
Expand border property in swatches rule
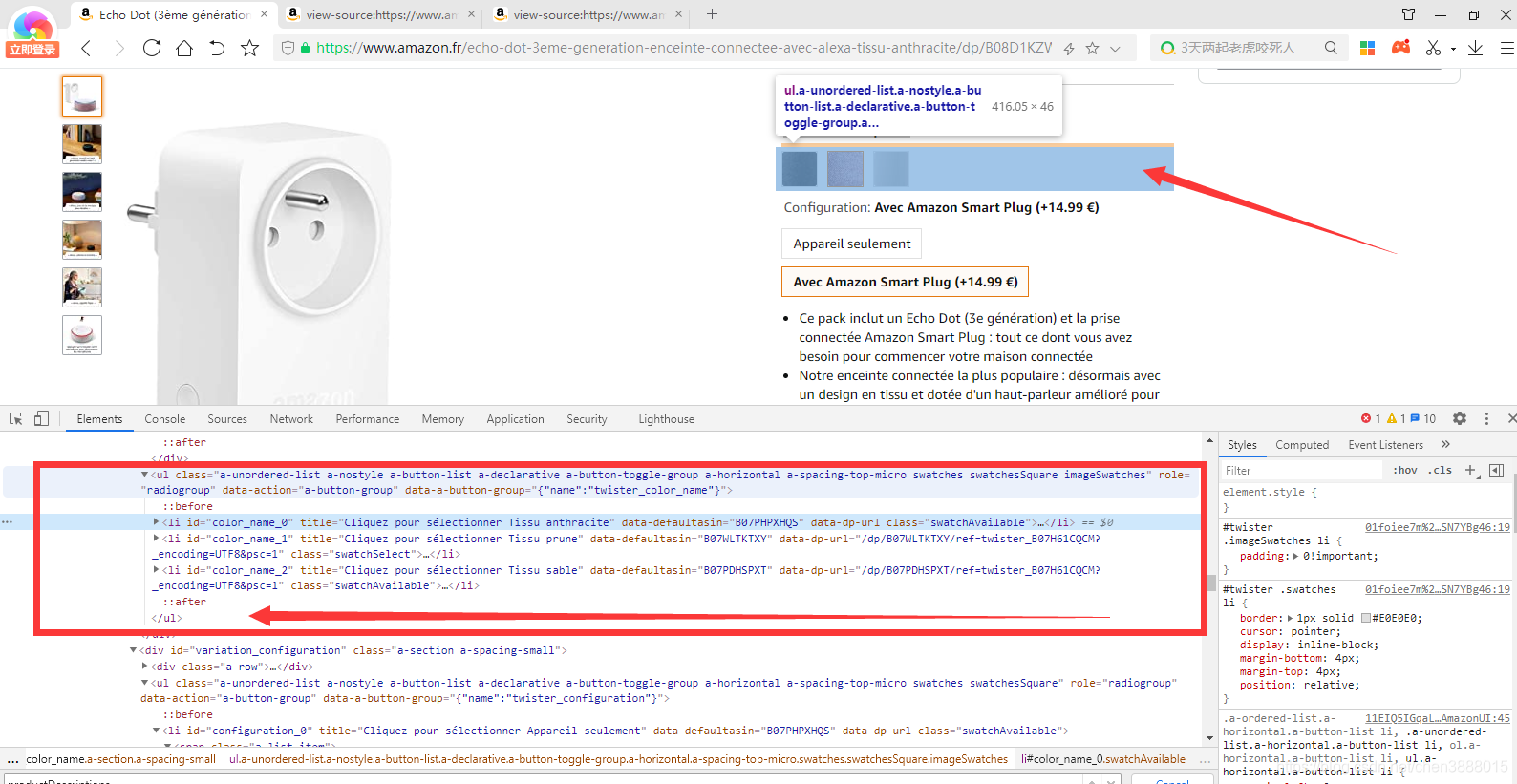[x=1291, y=619]
